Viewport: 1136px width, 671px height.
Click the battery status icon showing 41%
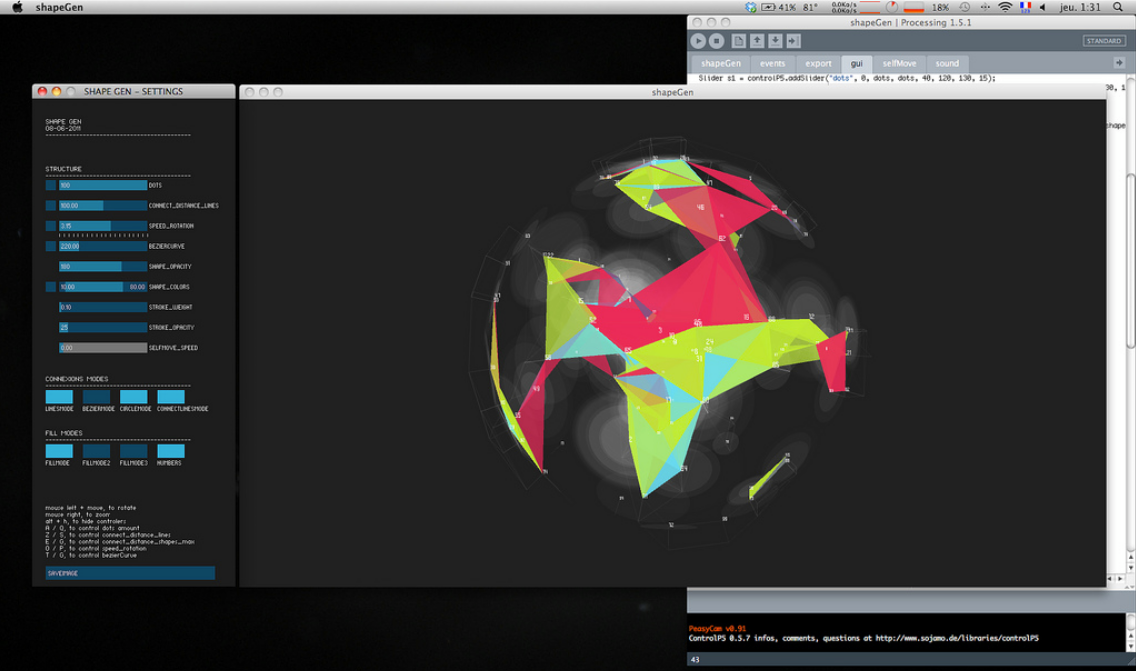[x=778, y=7]
